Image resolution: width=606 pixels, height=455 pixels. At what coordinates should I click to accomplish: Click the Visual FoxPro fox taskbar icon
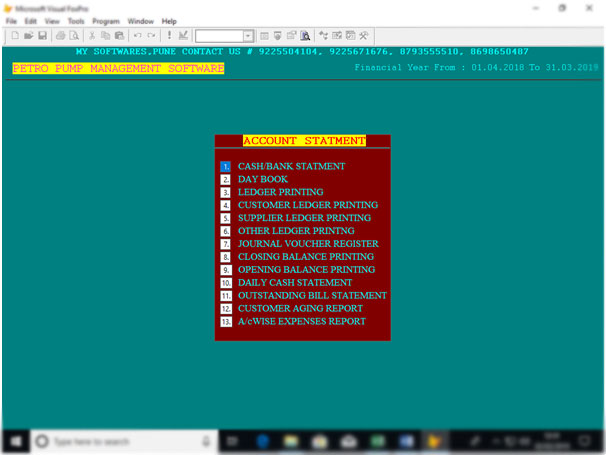point(434,441)
